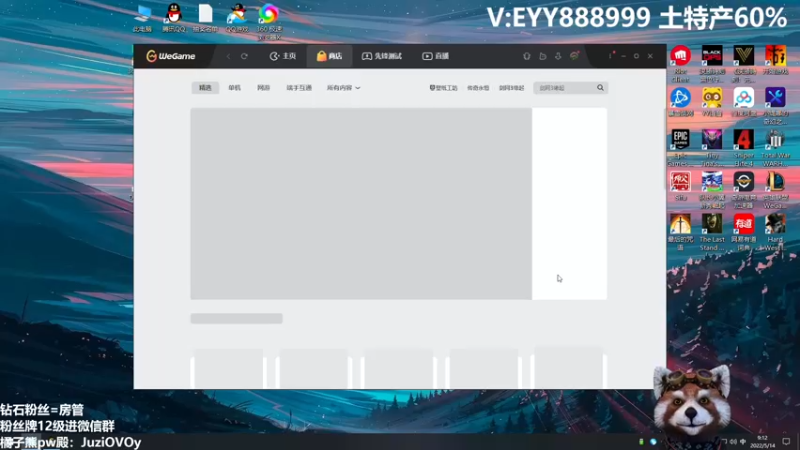800x450 pixels.
Task: Open the 腾讯QQ penguin desktop icon
Action: tap(173, 18)
